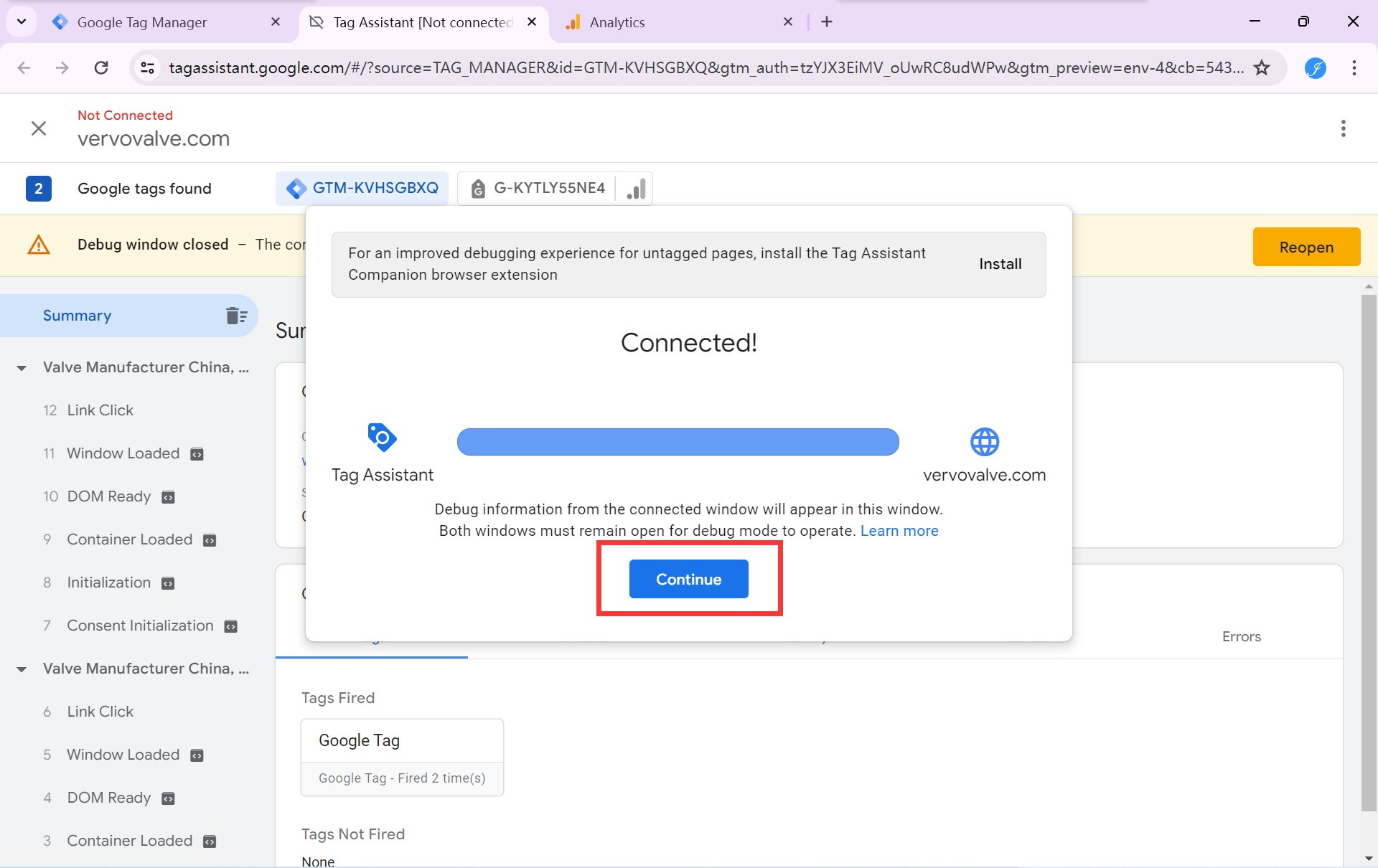
Task: Close the Google Tag Manager browser tab
Action: tap(276, 22)
